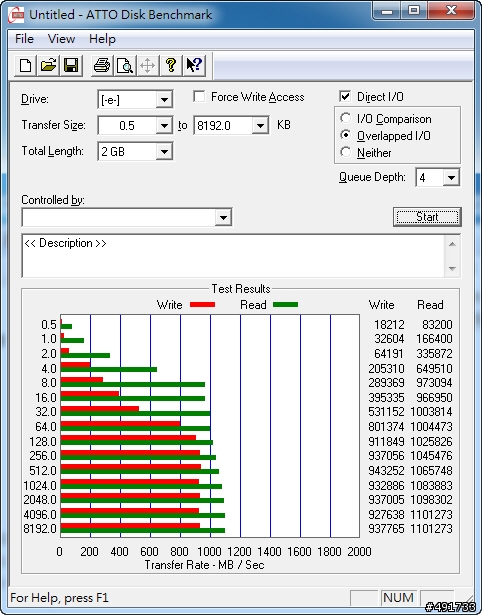
Task: Click the write value 32604
Action: (389, 338)
